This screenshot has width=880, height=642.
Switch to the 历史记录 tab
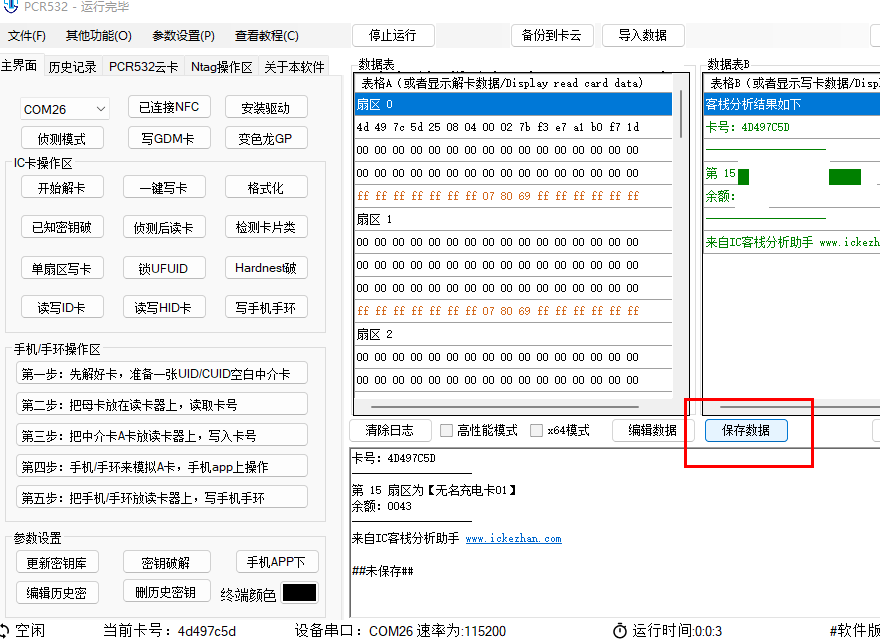pyautogui.click(x=72, y=67)
